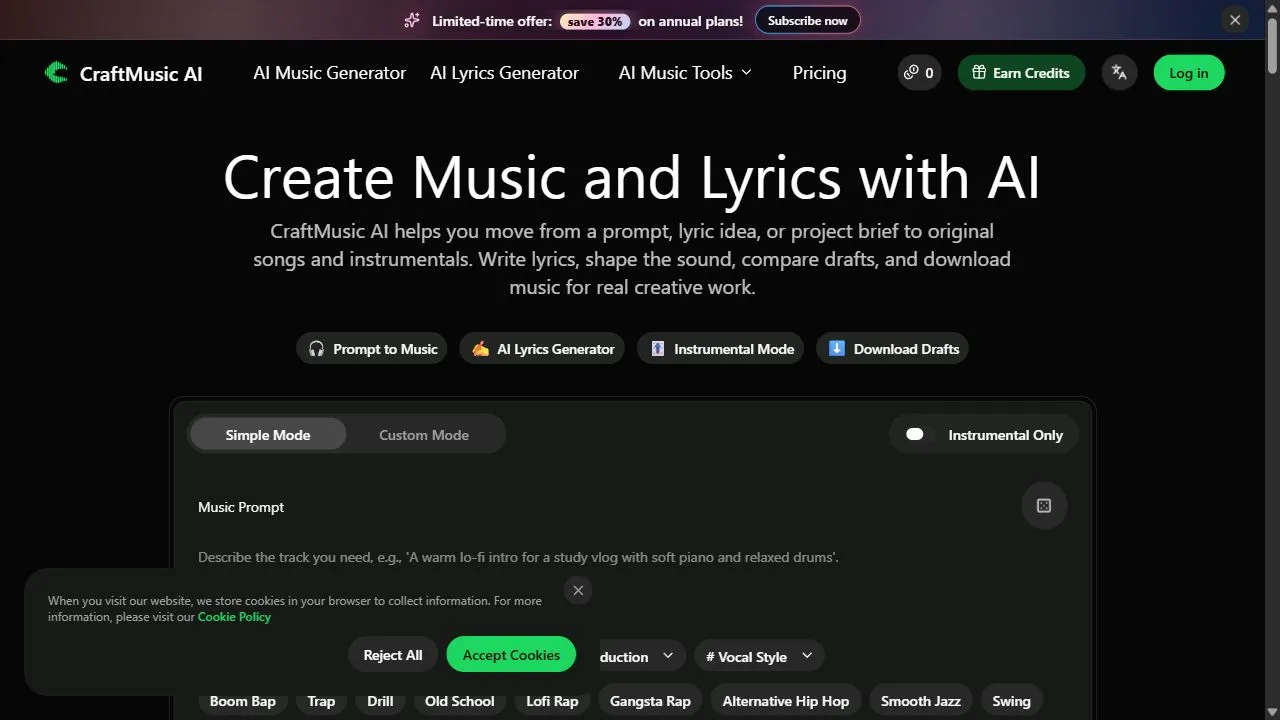The image size is (1280, 720).
Task: Select the Old School style tag
Action: point(460,701)
